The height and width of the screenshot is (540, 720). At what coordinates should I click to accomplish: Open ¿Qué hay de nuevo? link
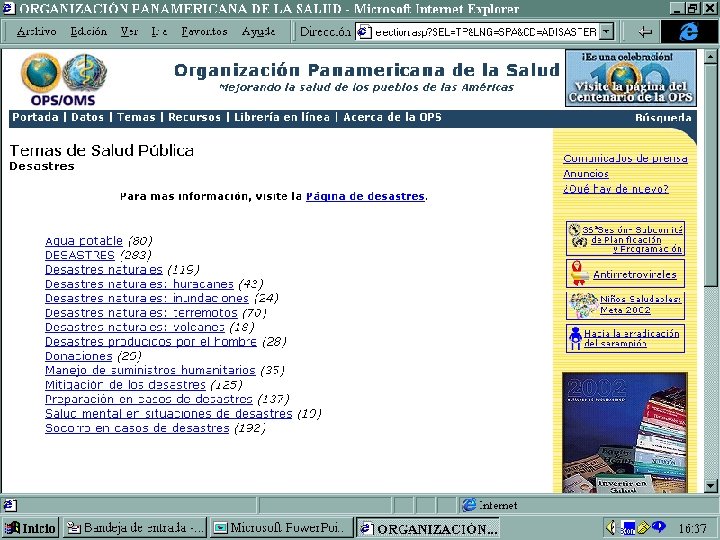pos(616,189)
